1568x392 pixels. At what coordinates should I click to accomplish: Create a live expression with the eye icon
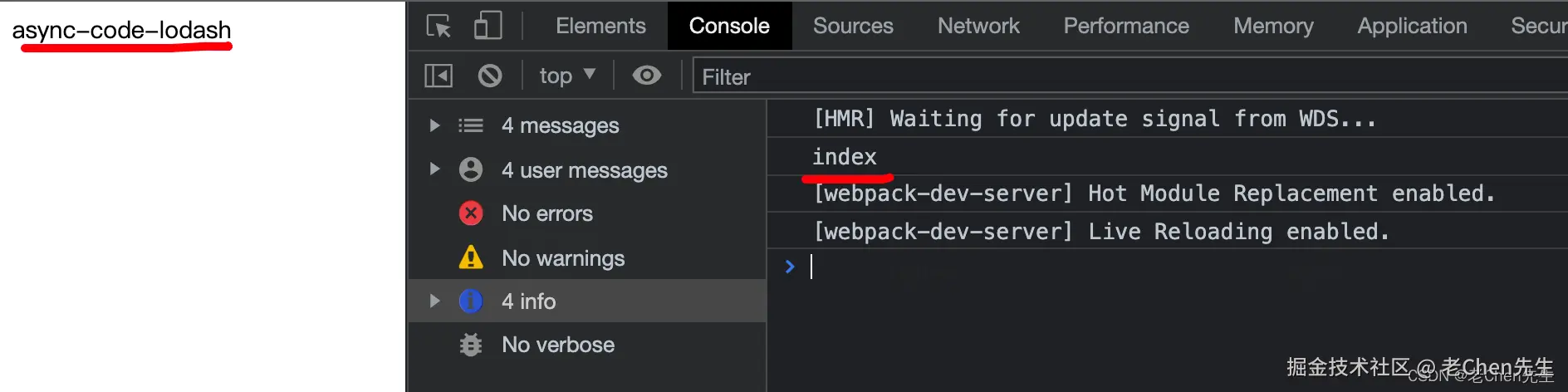pos(646,76)
